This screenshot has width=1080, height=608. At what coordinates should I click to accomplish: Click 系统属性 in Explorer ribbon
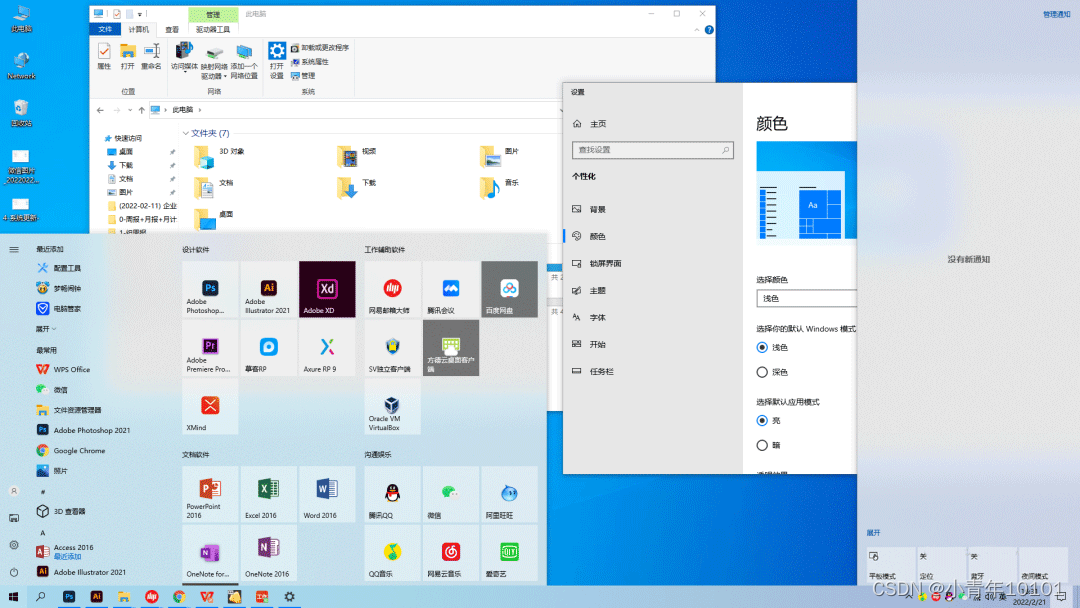point(309,62)
